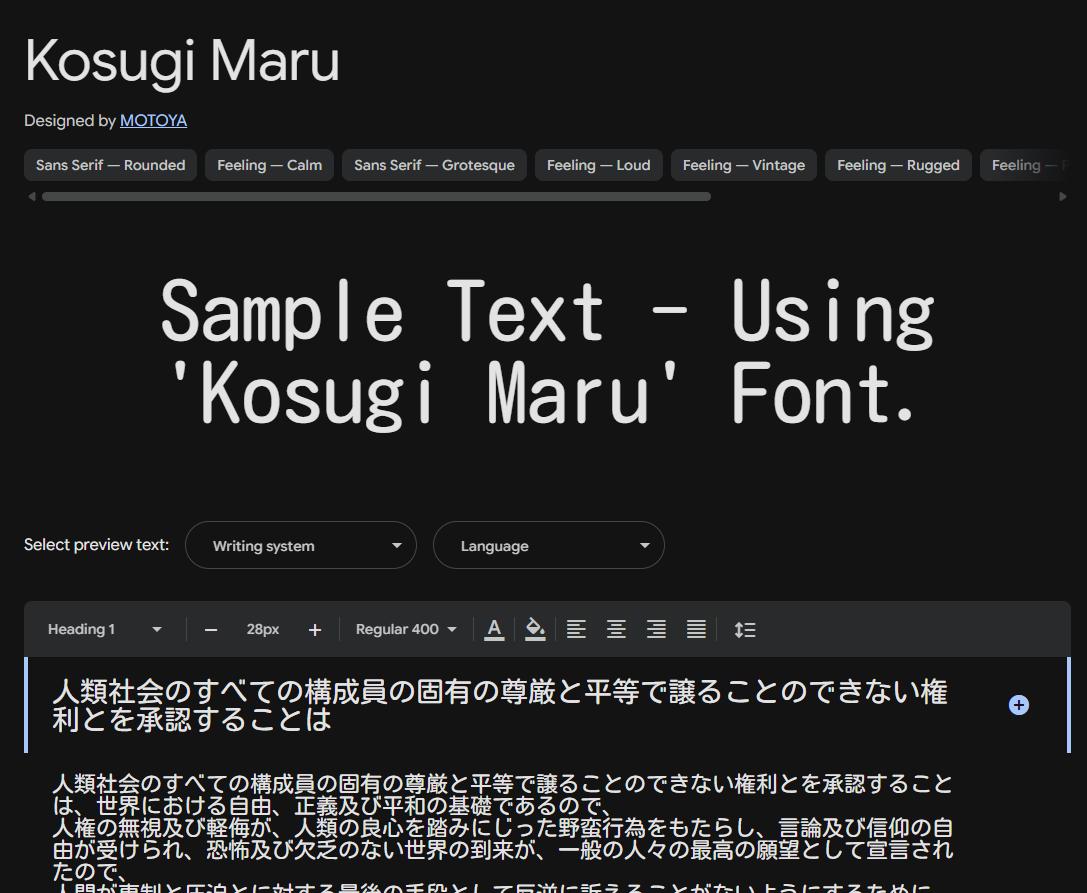The image size is (1087, 893).
Task: Select the Sans Serif — Rounded tag
Action: tap(110, 165)
